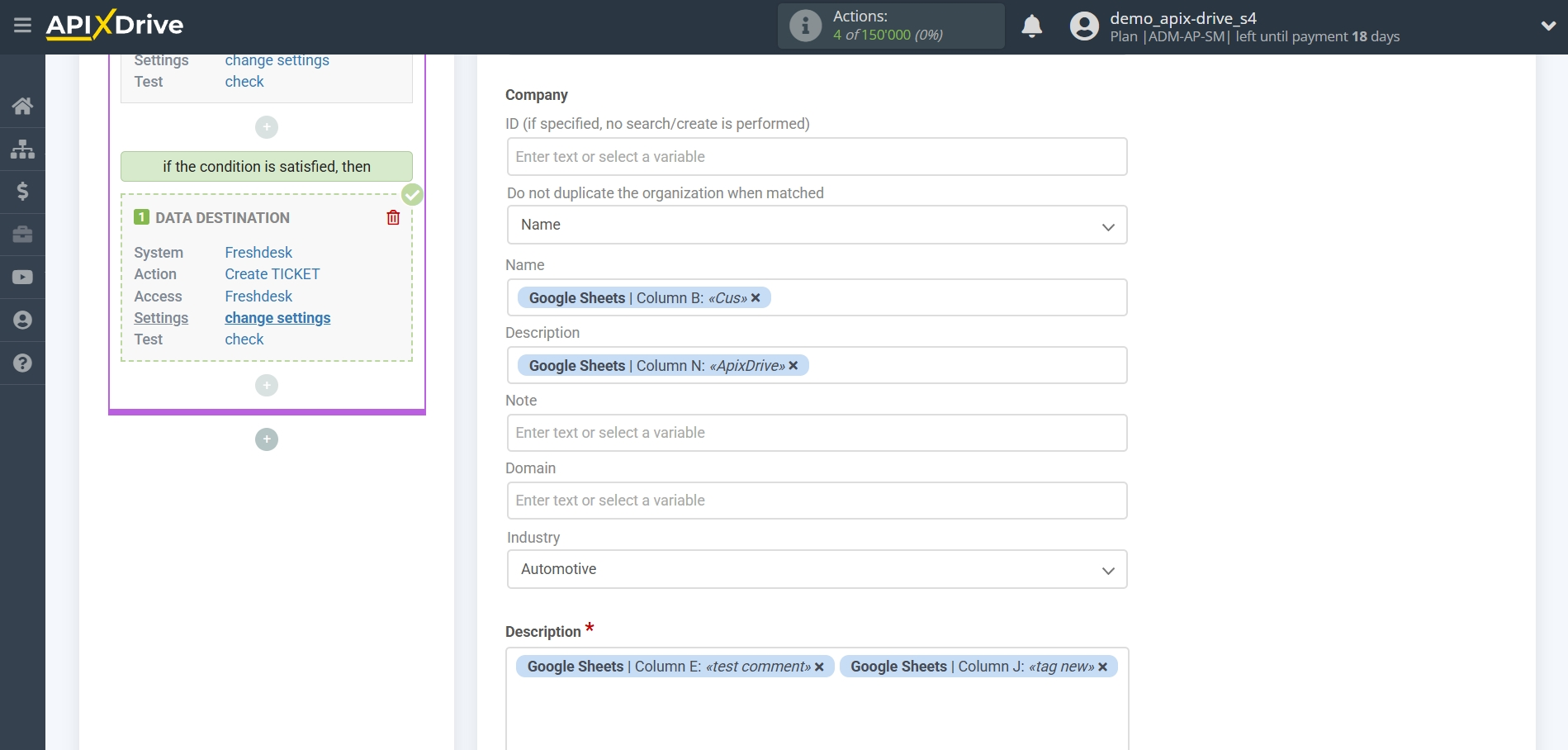Screen dimensions: 1568x750
Task: Open the Create TICKET action link
Action: pyautogui.click(x=272, y=274)
